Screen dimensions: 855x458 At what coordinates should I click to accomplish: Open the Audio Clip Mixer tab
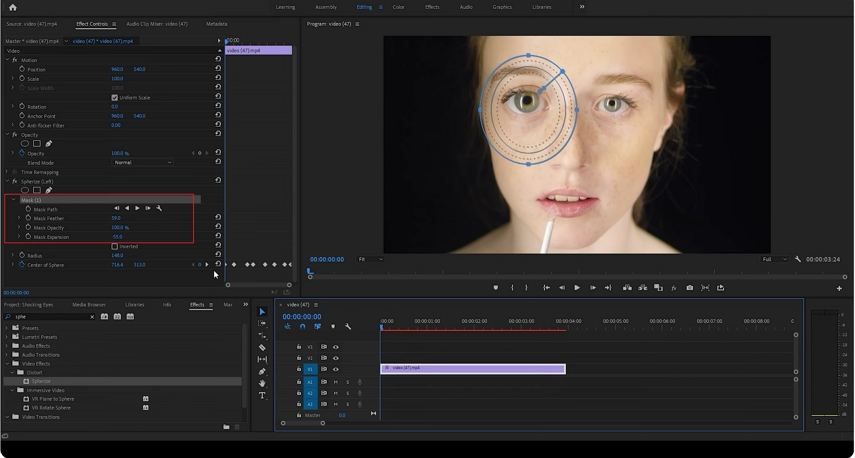(x=157, y=24)
